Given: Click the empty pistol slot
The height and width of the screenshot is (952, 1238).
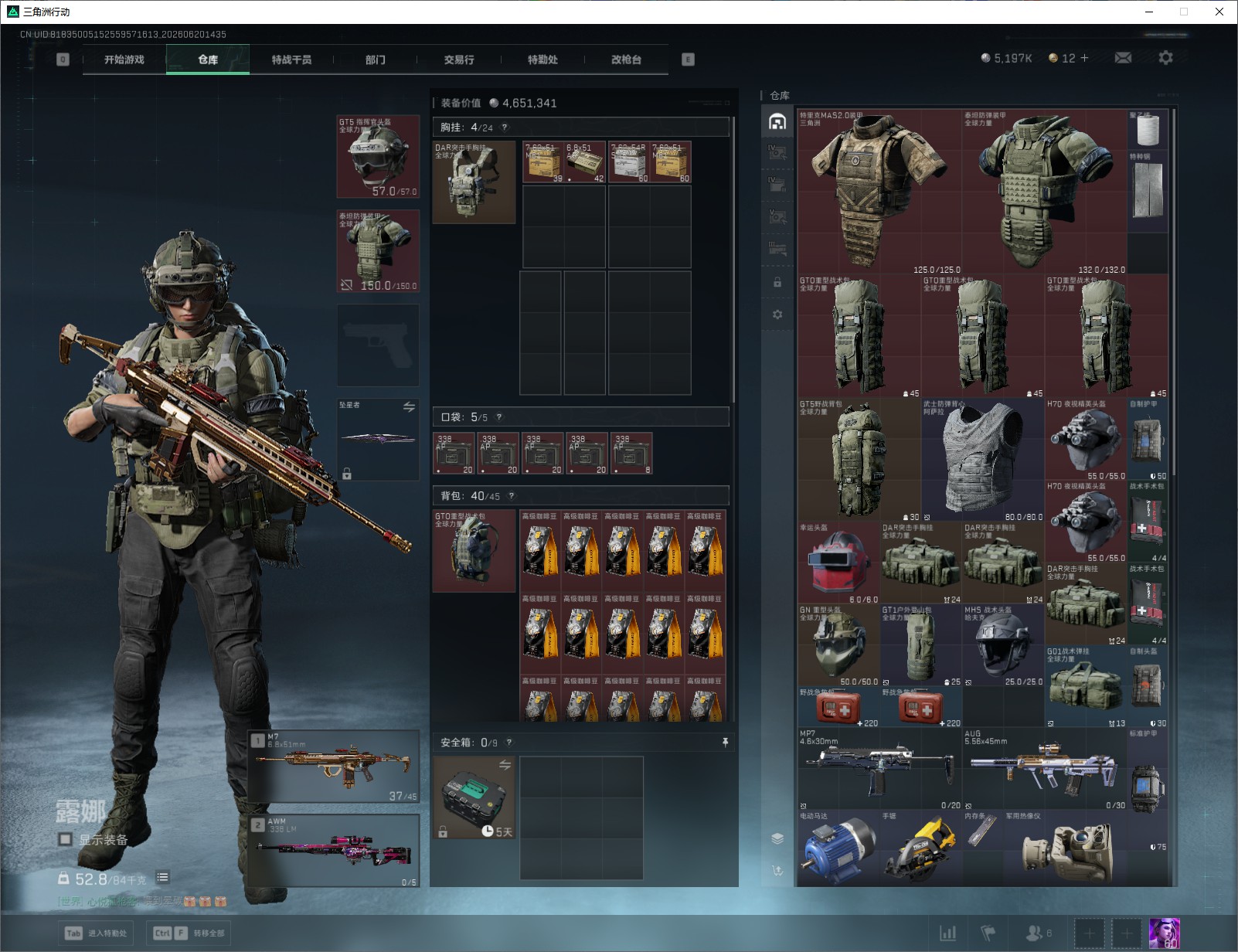Looking at the screenshot, I should point(378,345).
